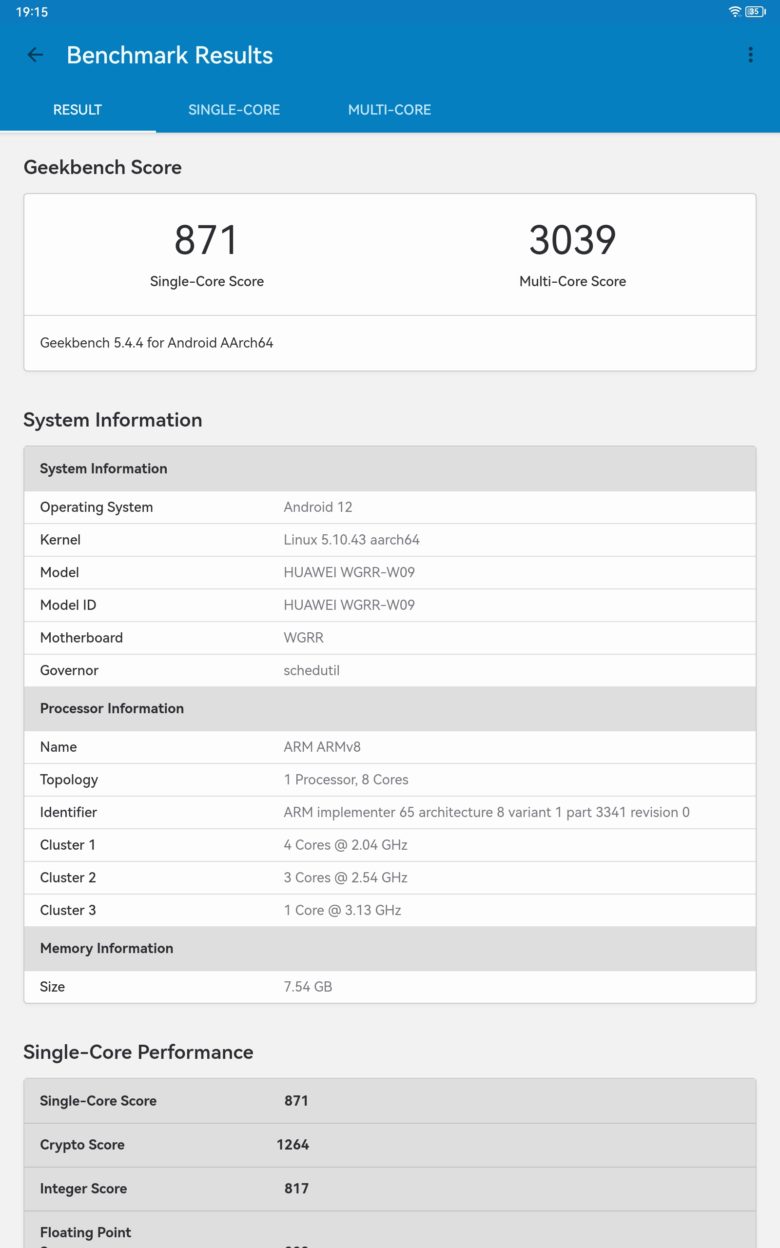The width and height of the screenshot is (780, 1248).
Task: Switch to the RESULT tab
Action: click(x=77, y=110)
